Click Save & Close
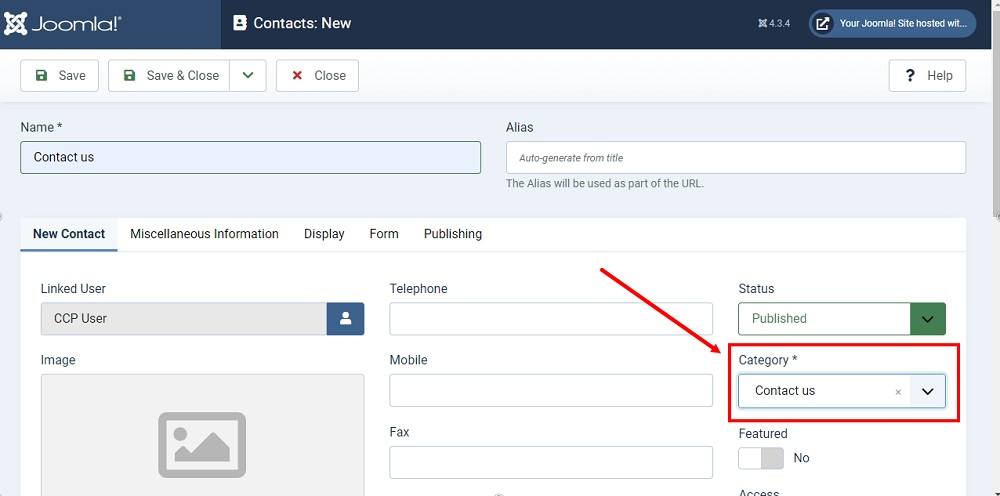This screenshot has width=1000, height=496. tap(169, 75)
